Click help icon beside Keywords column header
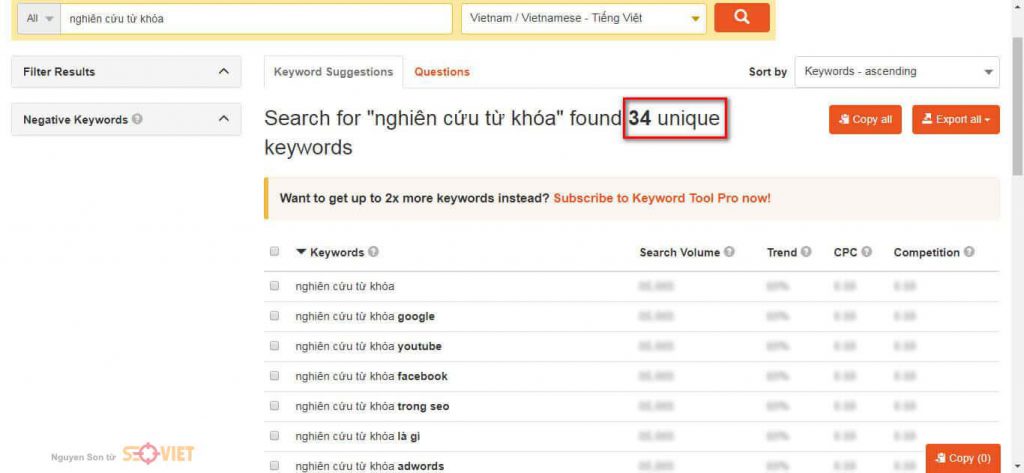1024x473 pixels. point(373,252)
